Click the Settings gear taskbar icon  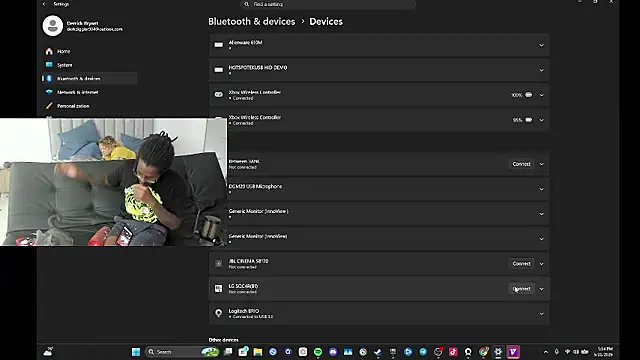[498, 352]
